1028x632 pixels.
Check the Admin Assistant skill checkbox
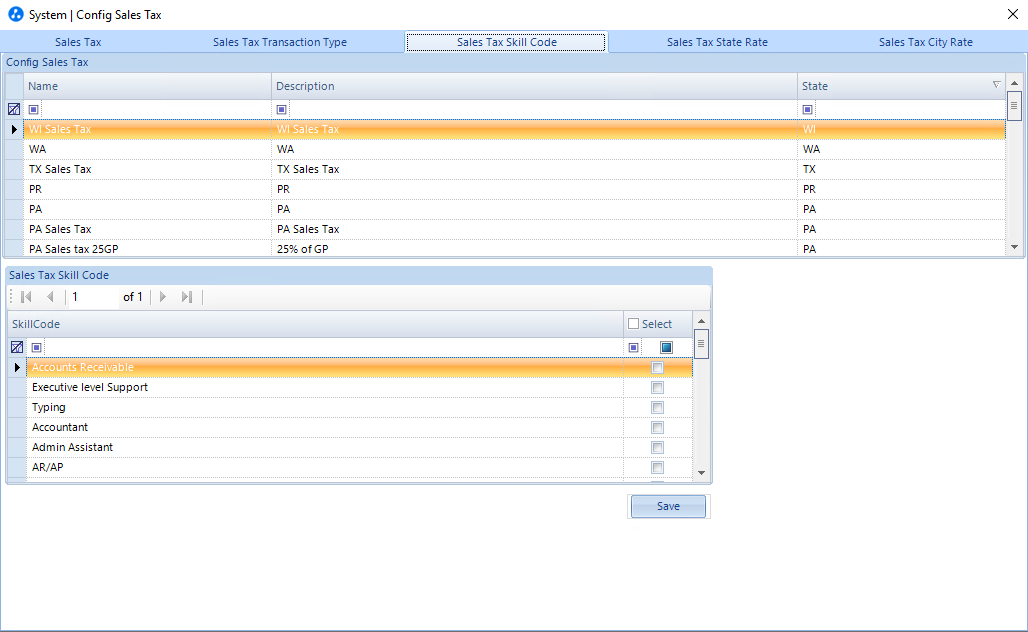(x=658, y=448)
